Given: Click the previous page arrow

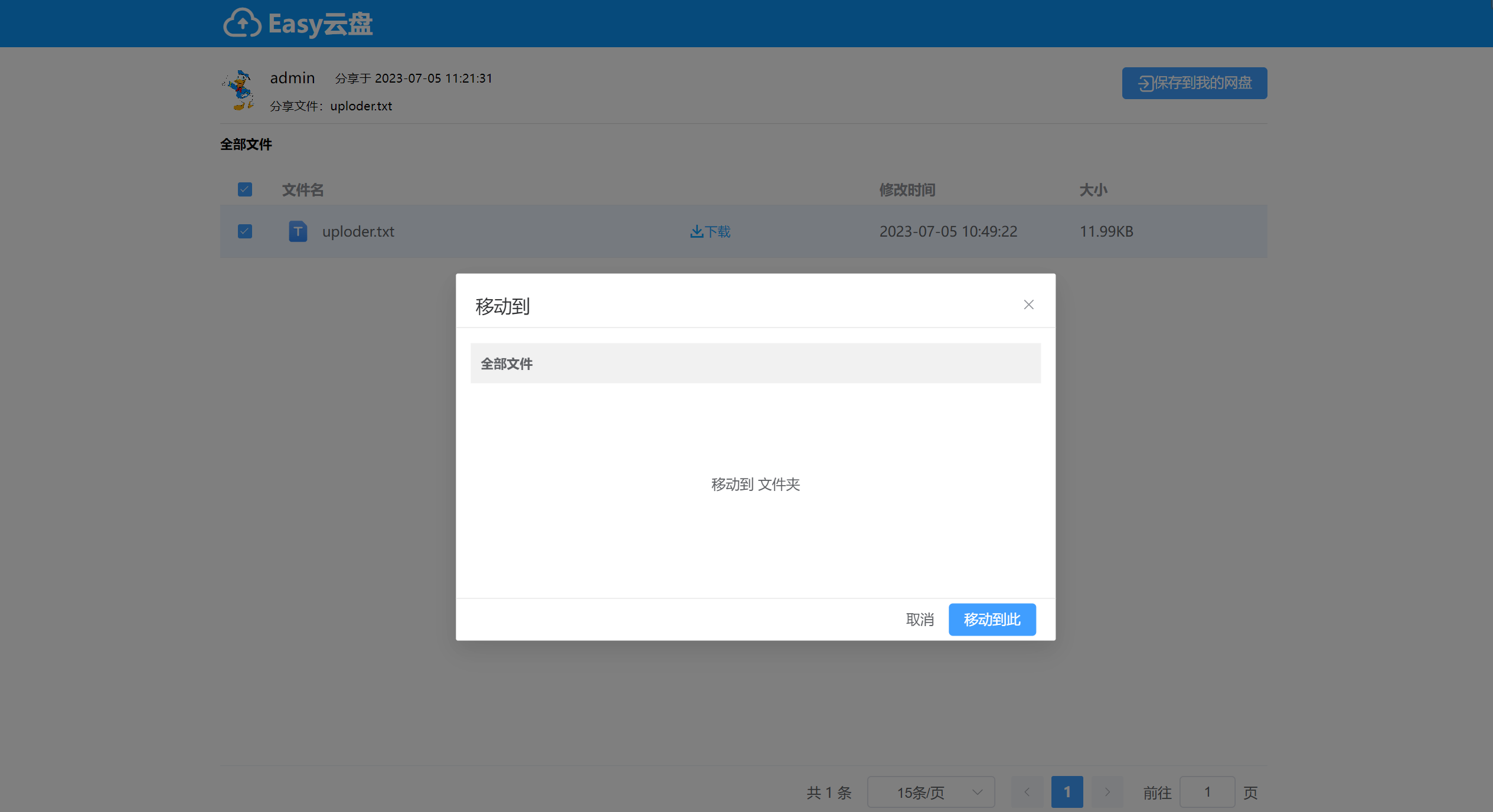Looking at the screenshot, I should pyautogui.click(x=1027, y=792).
